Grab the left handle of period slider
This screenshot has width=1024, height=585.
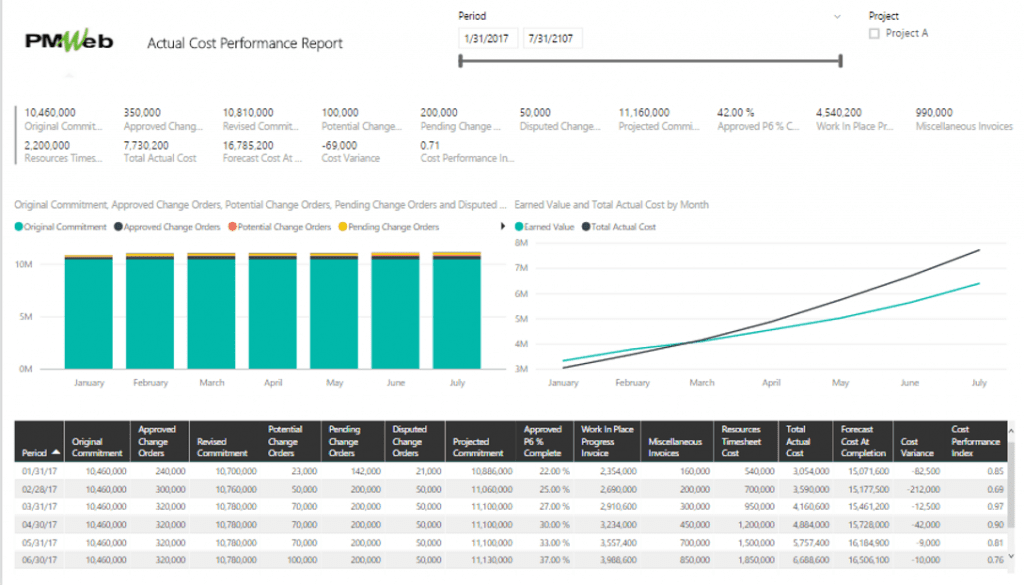460,61
